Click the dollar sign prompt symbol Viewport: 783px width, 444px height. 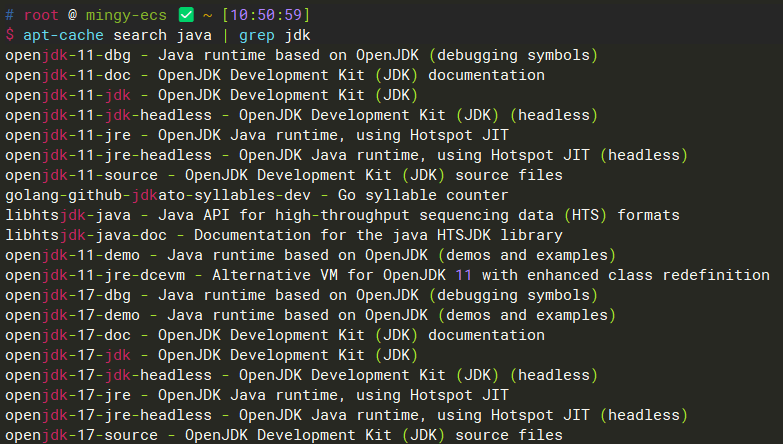tap(9, 35)
